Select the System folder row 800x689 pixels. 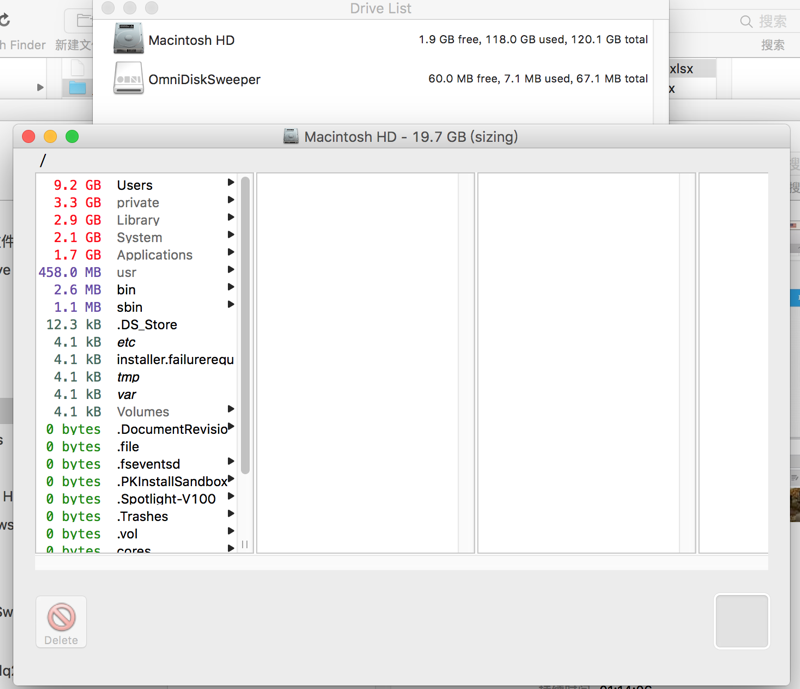(136, 237)
